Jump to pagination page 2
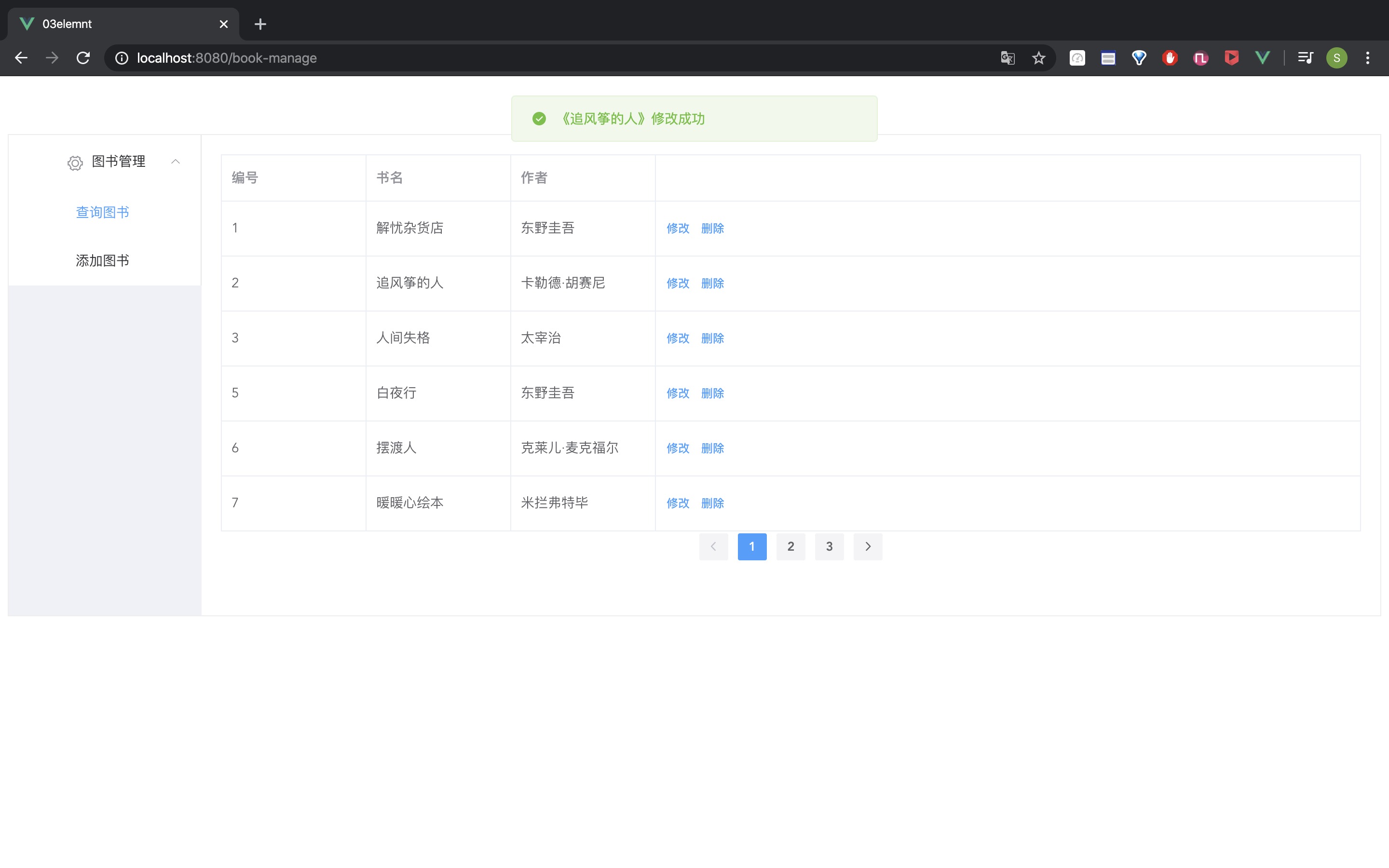This screenshot has width=1389, height=868. pos(790,546)
